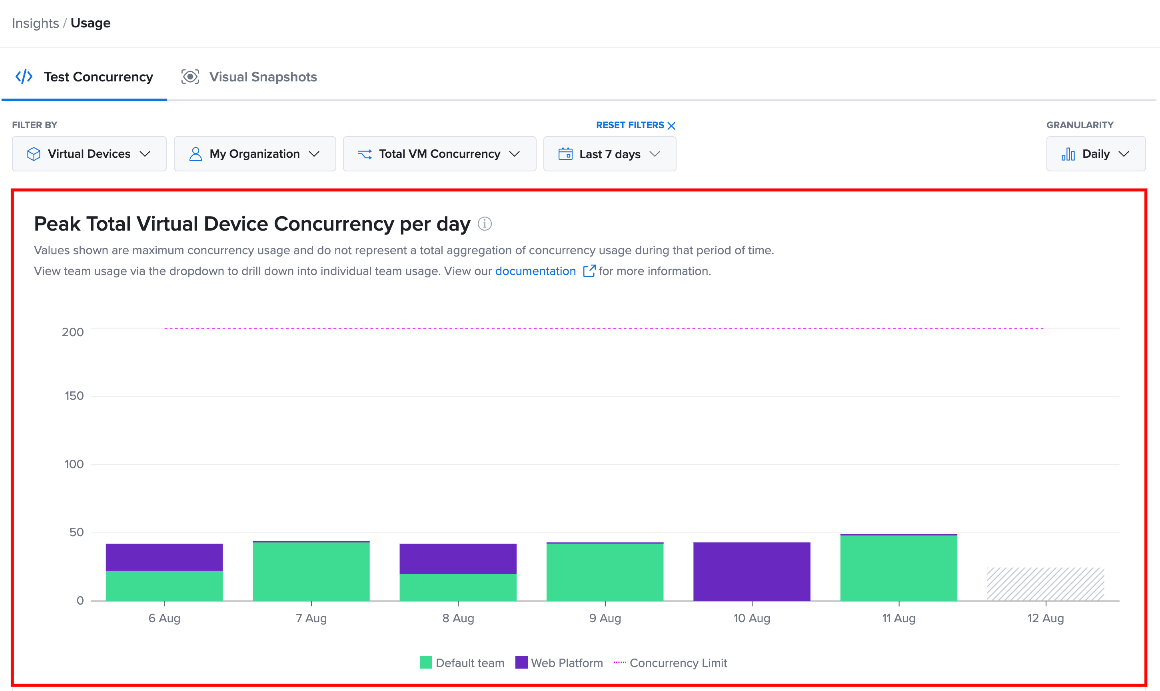Click the cube icon in Virtual Devices filter
Screen dimensions: 1160x691
(x=33, y=154)
